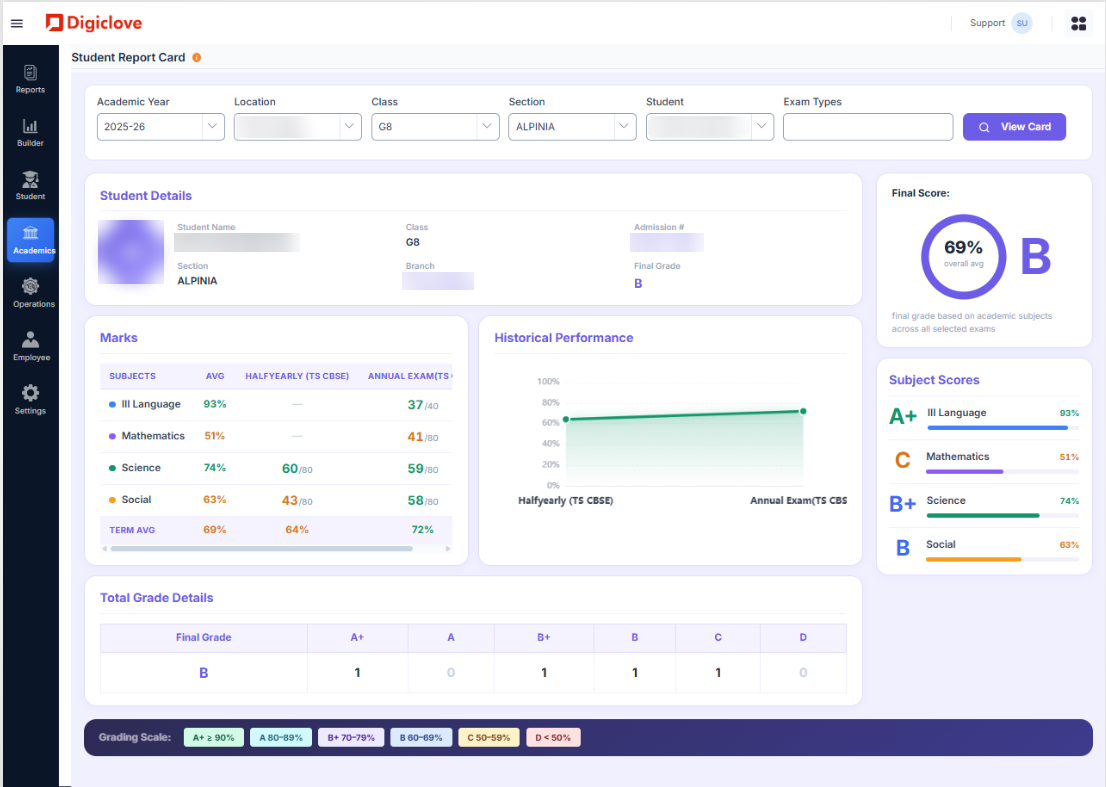Screen dimensions: 1106x787
Task: Click the TERM AVG row label
Action: click(132, 530)
